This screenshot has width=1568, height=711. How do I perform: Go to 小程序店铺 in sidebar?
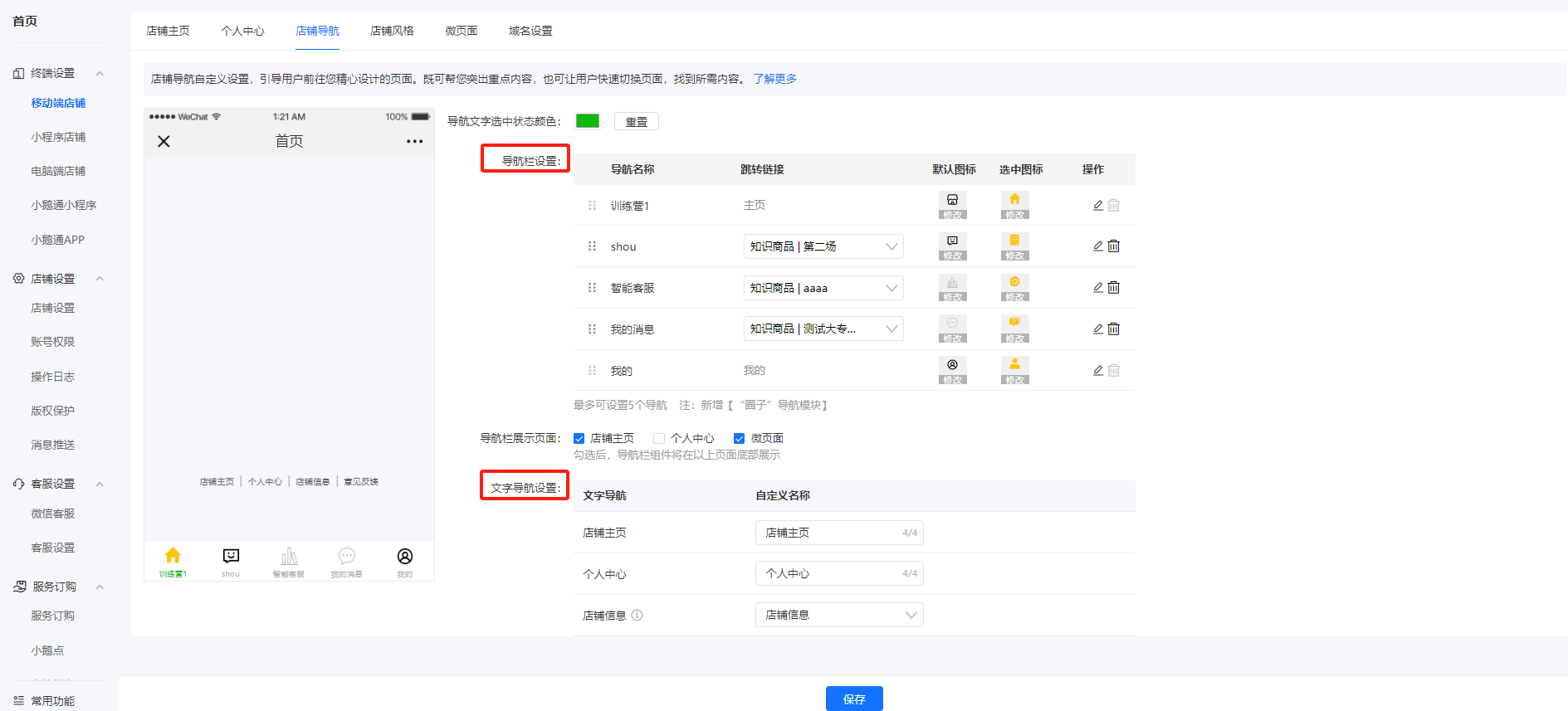coord(58,137)
